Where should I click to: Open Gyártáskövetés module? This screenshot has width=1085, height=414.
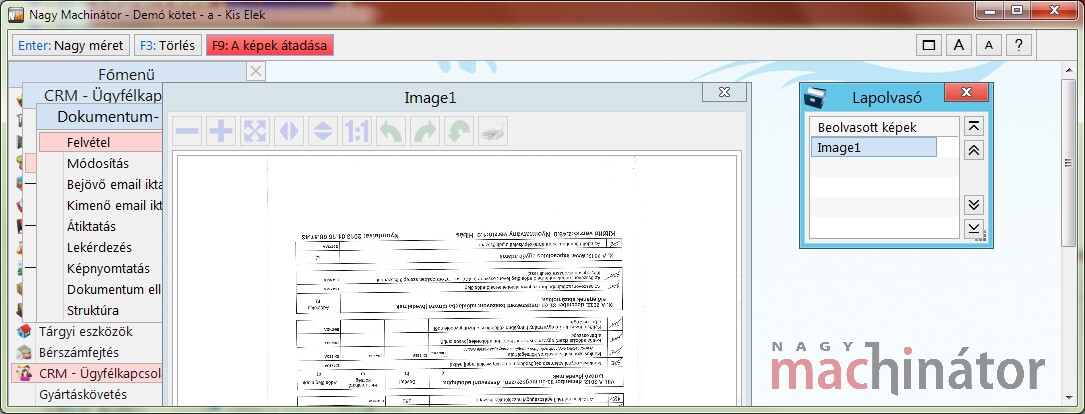pos(83,395)
